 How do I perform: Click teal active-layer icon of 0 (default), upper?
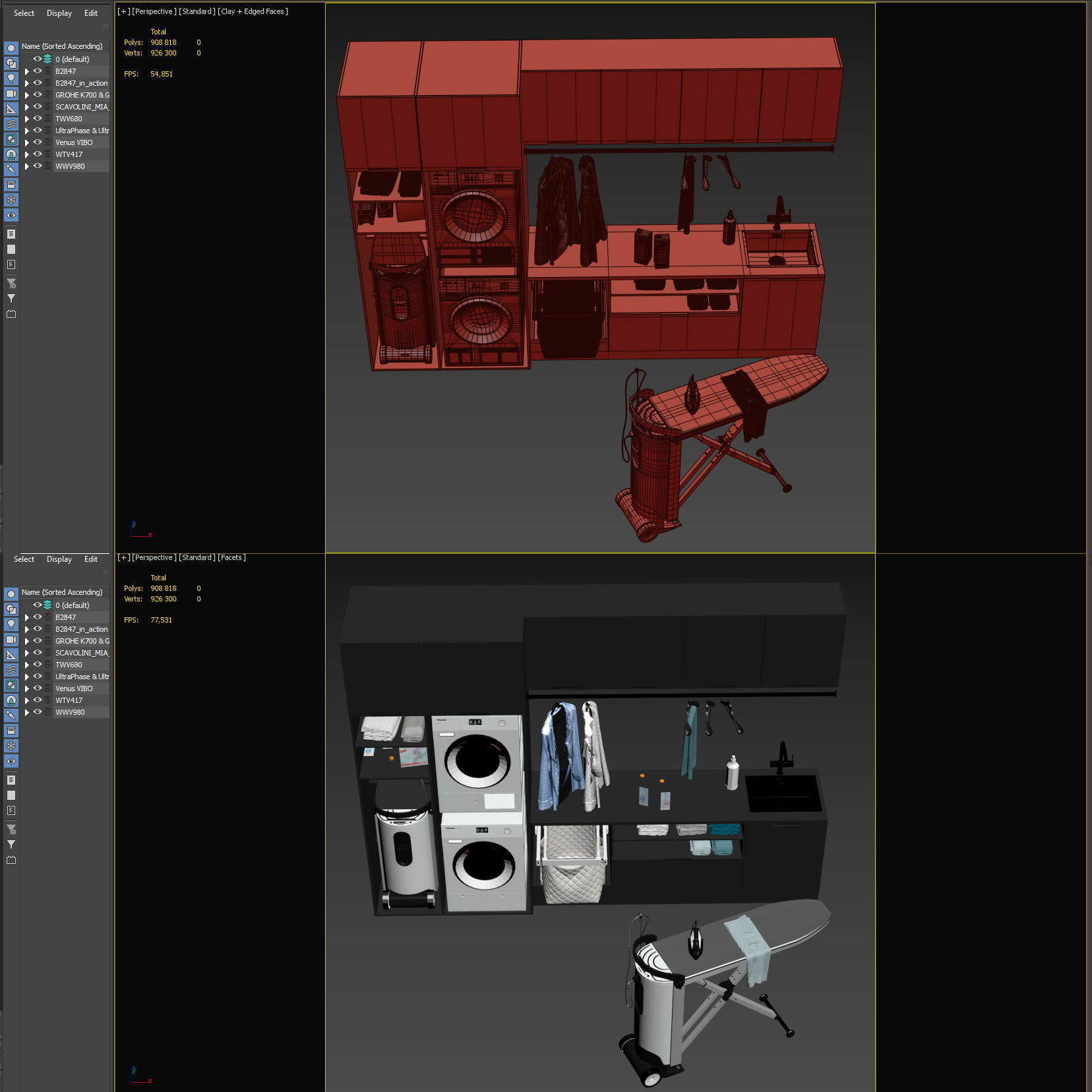pyautogui.click(x=47, y=59)
